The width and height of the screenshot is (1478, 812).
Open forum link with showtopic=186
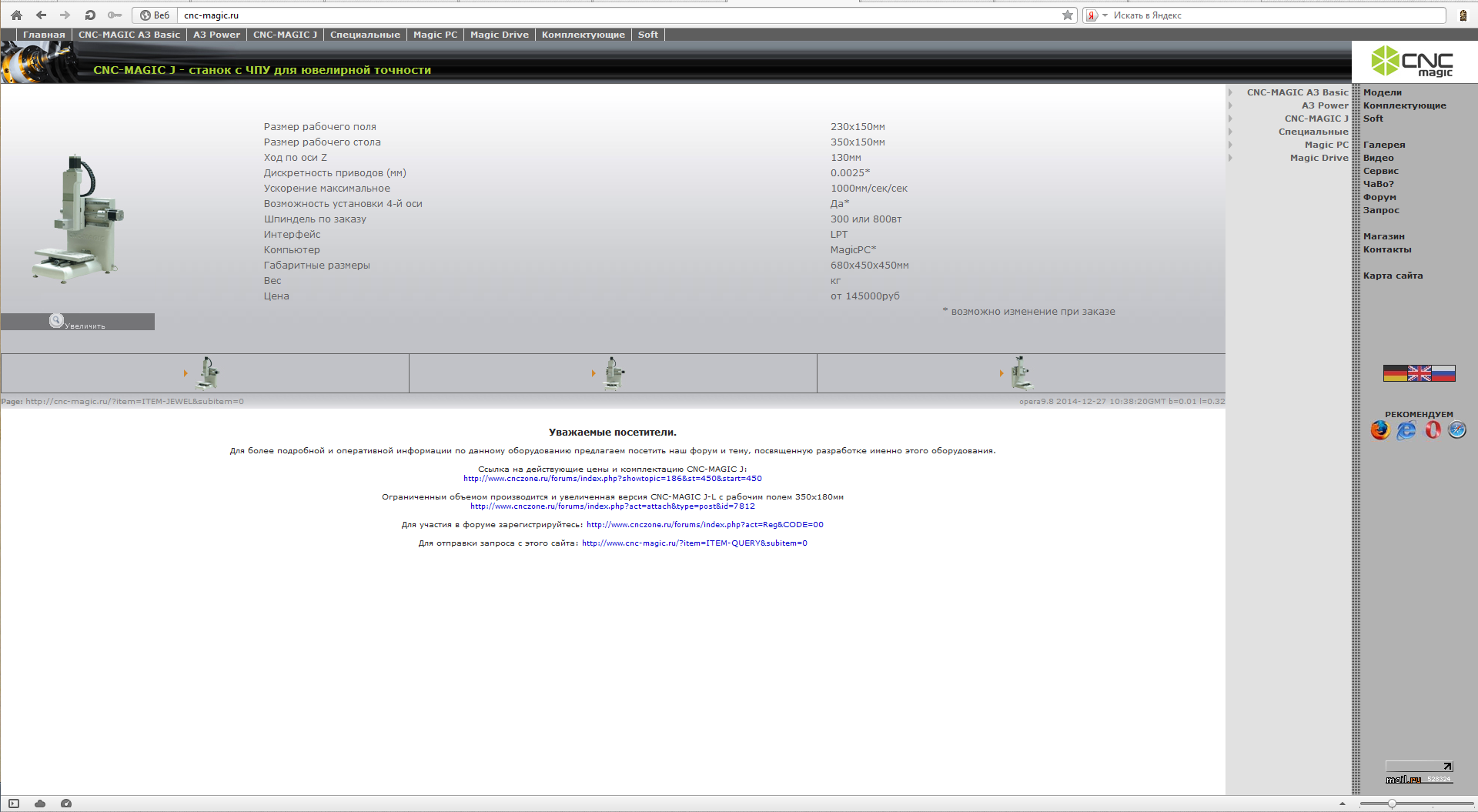(613, 479)
